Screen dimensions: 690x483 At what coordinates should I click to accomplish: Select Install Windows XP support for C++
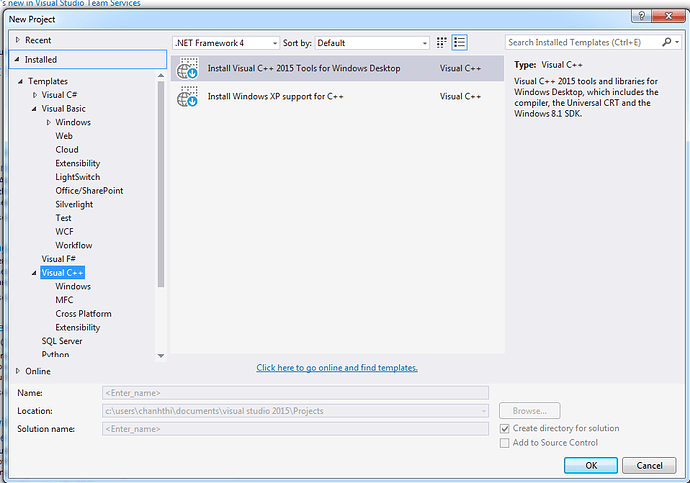pos(338,96)
